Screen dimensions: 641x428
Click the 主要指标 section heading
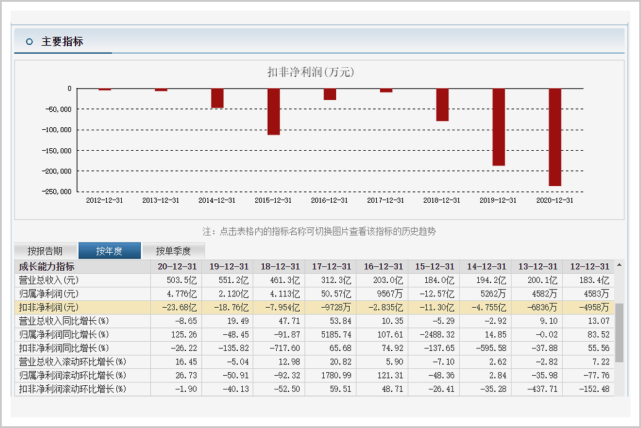tap(62, 41)
